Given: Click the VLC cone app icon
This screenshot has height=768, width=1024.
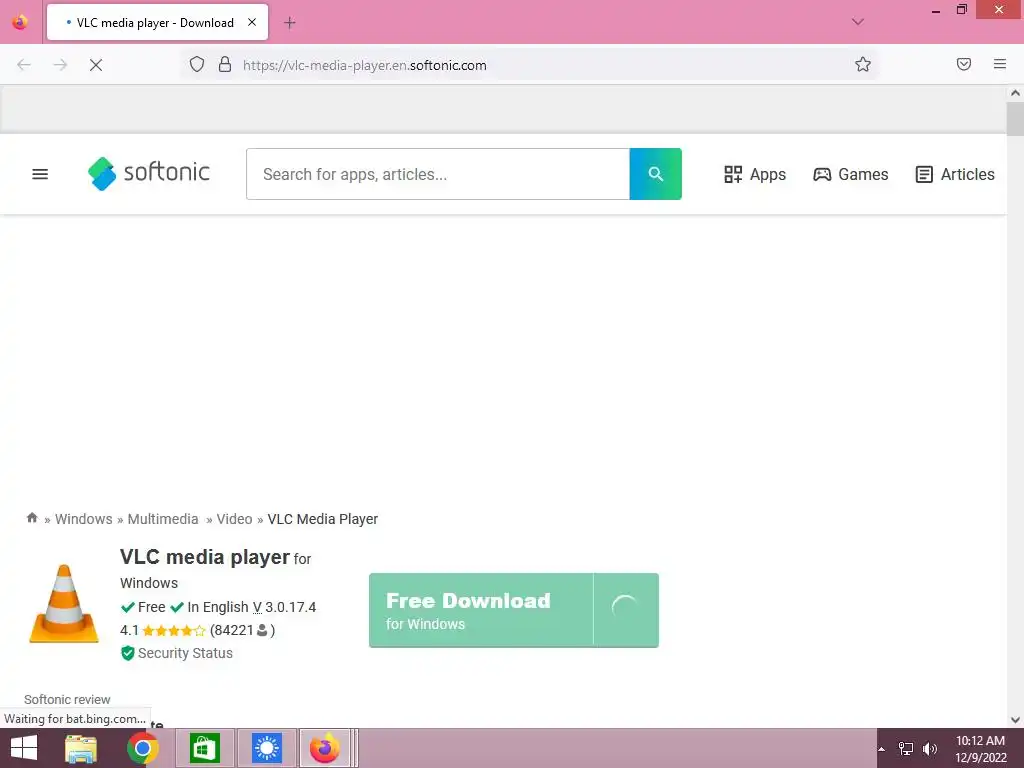Looking at the screenshot, I should 64,603.
